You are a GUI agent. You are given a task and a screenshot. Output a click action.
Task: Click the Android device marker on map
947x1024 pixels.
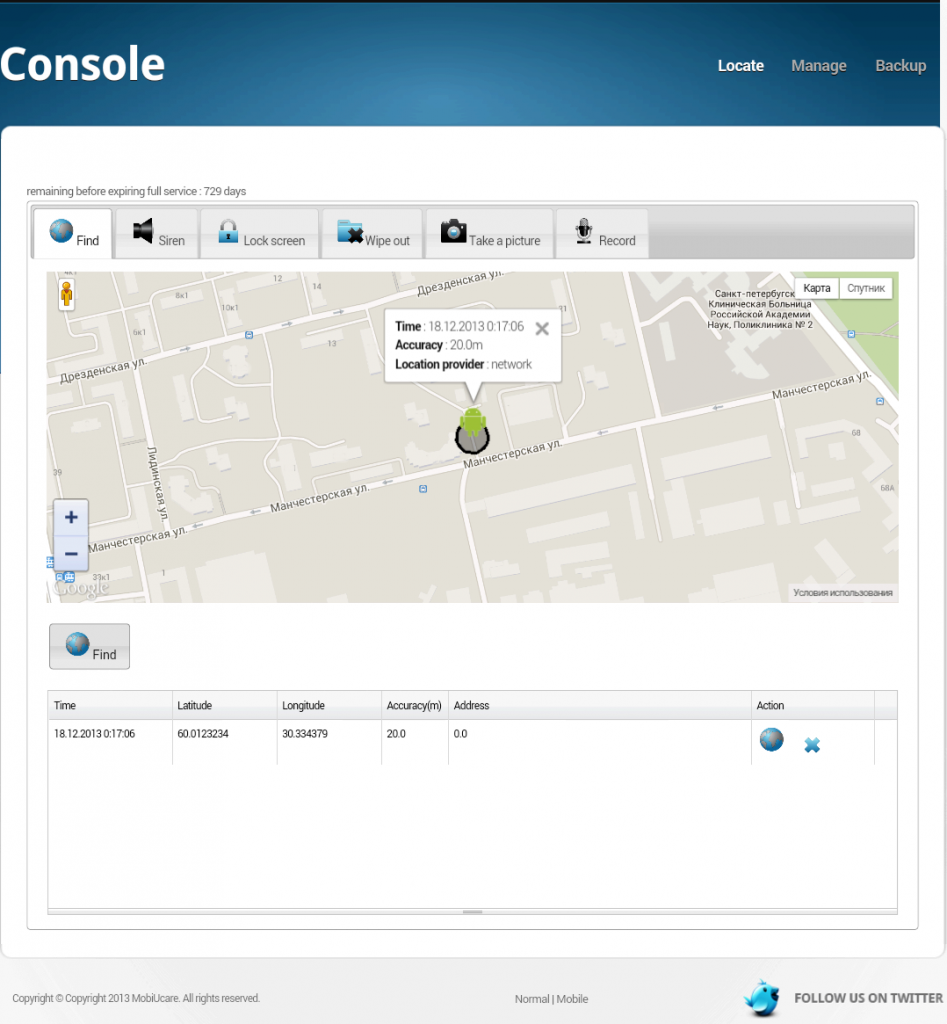[x=472, y=428]
